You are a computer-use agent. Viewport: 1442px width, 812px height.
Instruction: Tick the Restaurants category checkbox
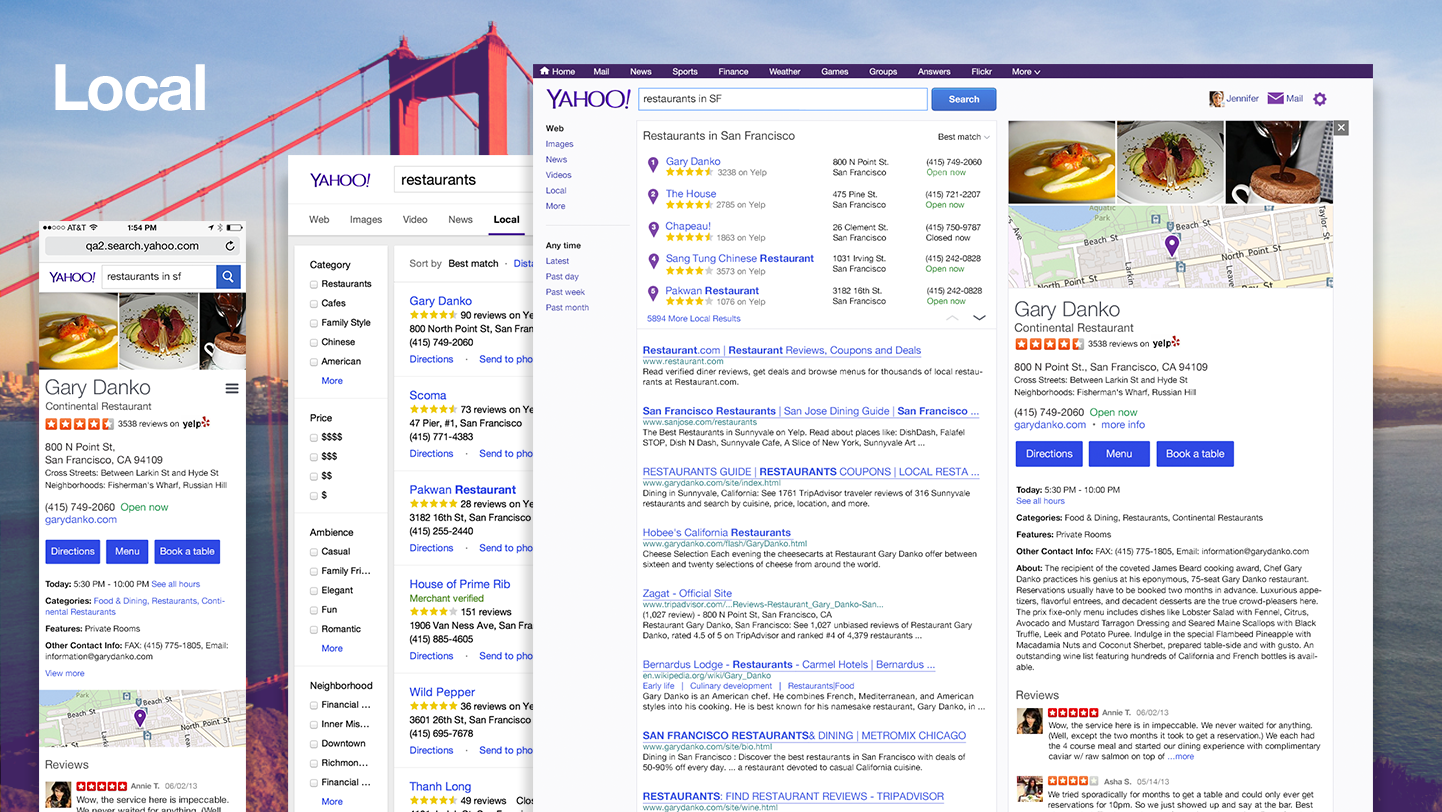click(x=314, y=284)
